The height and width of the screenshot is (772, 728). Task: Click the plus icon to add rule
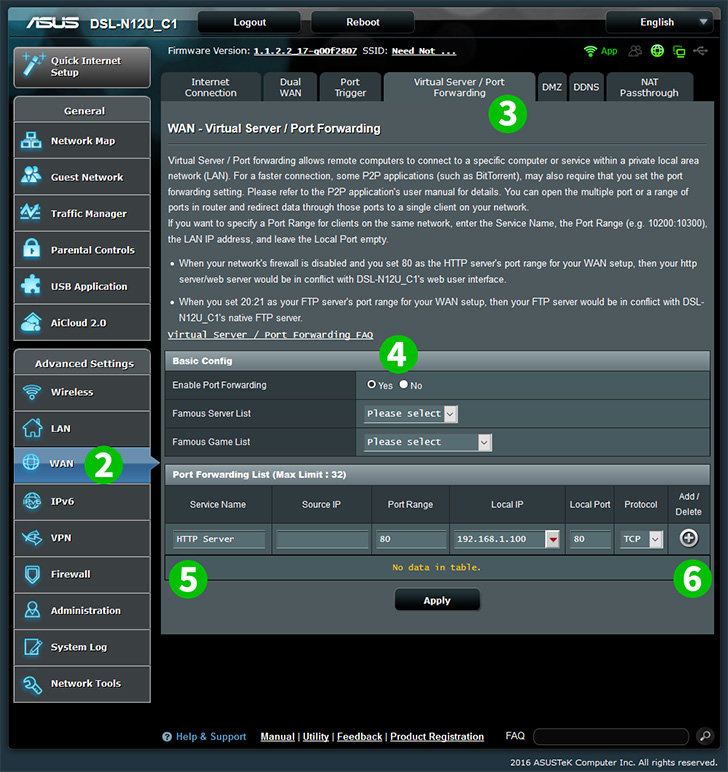tap(688, 538)
